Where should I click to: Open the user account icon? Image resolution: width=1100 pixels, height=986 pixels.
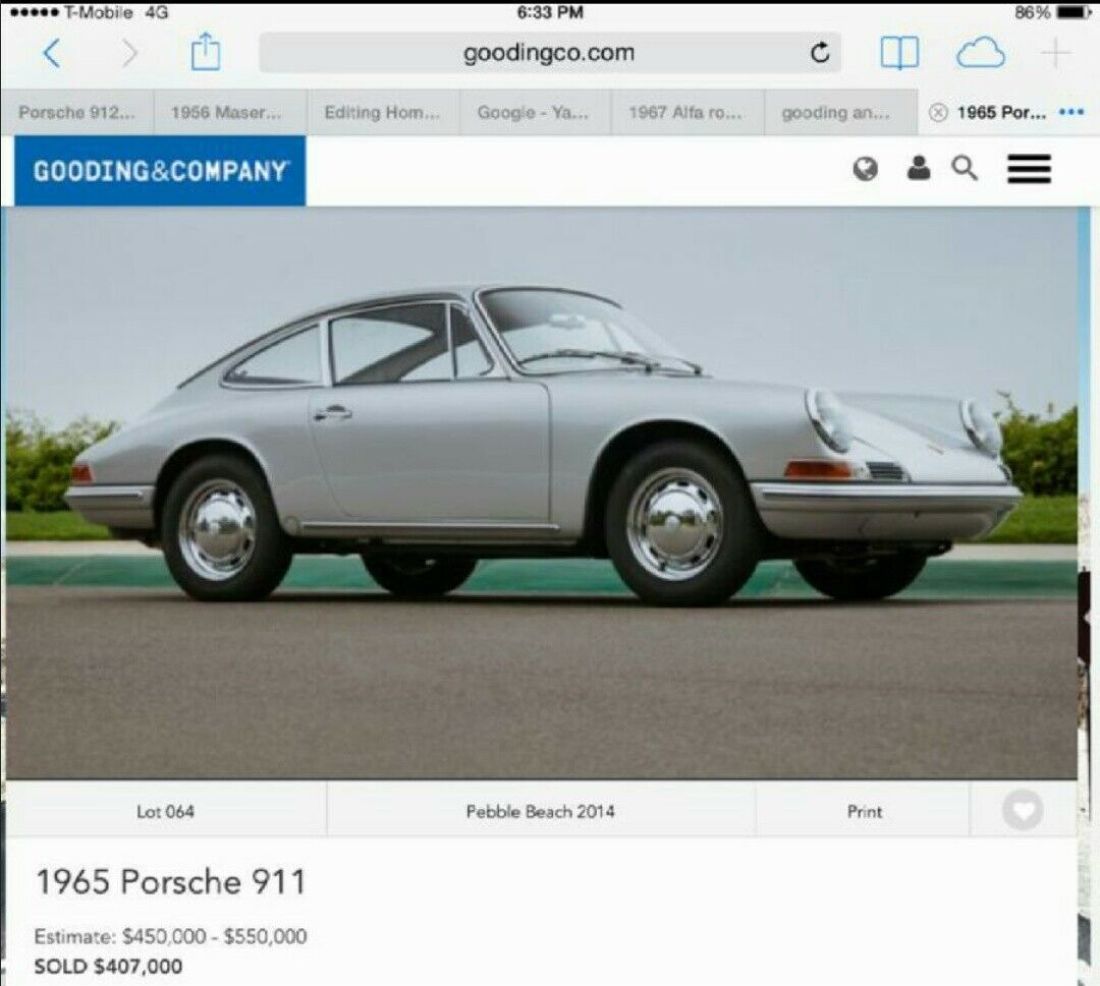tap(918, 168)
